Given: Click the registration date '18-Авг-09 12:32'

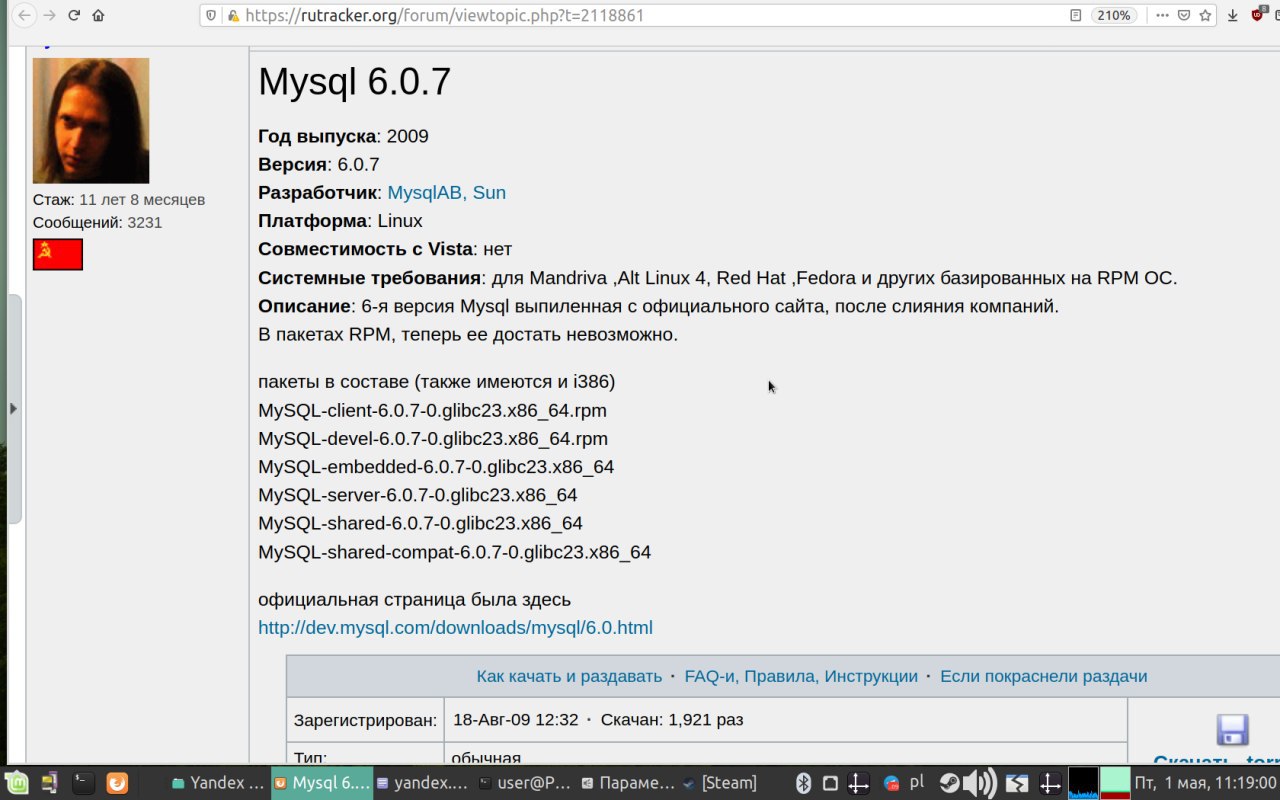Looking at the screenshot, I should point(515,720).
